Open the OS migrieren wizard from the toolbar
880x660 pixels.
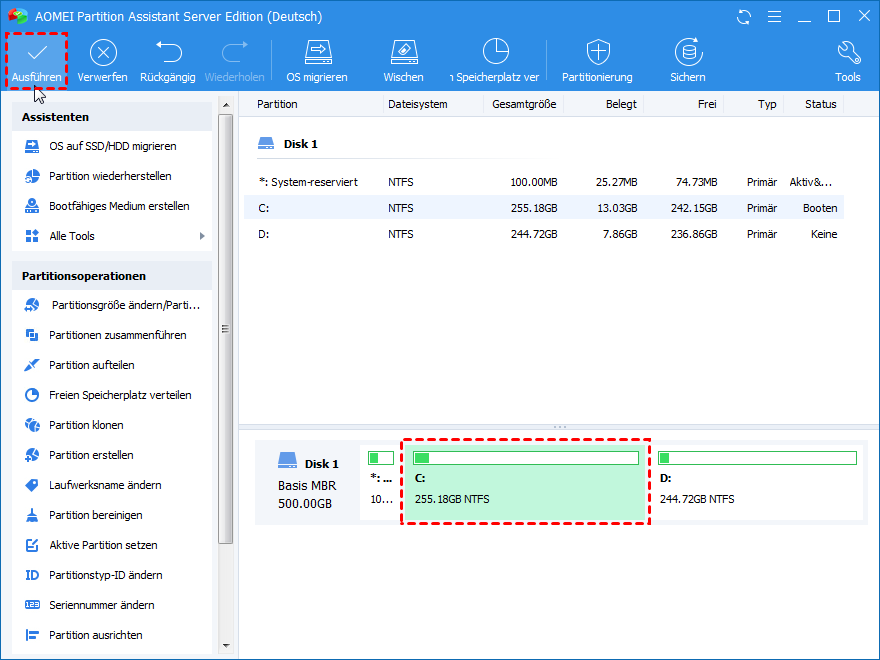(x=317, y=60)
